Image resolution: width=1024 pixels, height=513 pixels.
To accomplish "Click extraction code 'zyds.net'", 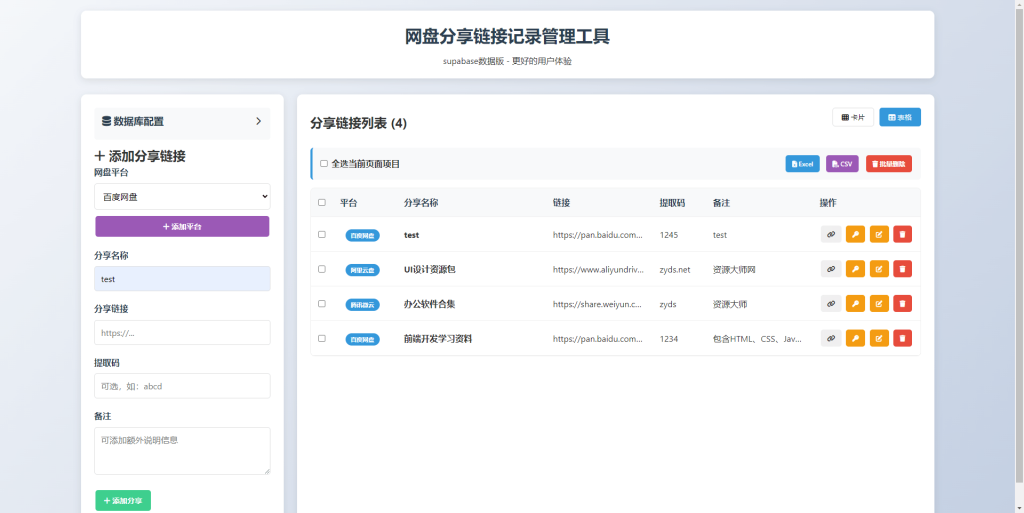I will click(675, 270).
